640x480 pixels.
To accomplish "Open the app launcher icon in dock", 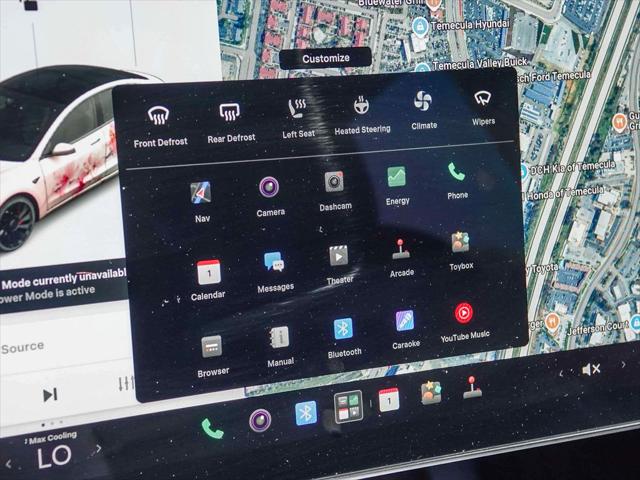I will tap(348, 406).
